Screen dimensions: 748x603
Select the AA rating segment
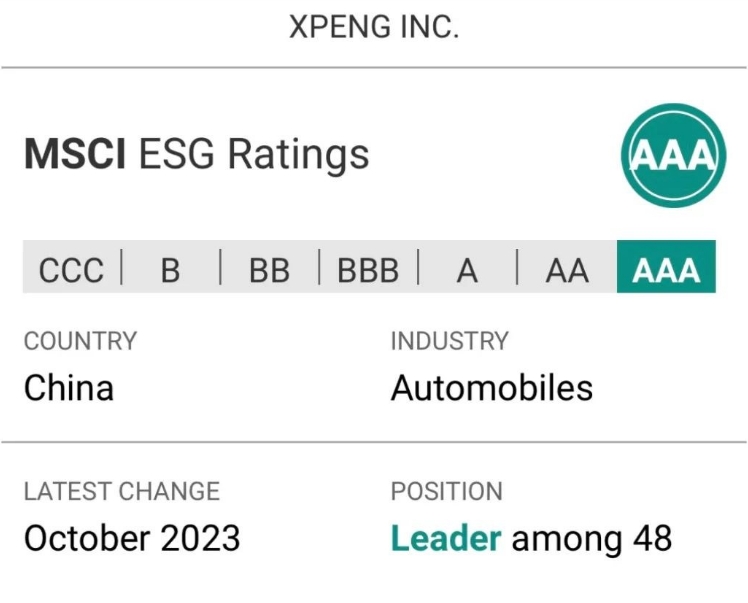[567, 267]
